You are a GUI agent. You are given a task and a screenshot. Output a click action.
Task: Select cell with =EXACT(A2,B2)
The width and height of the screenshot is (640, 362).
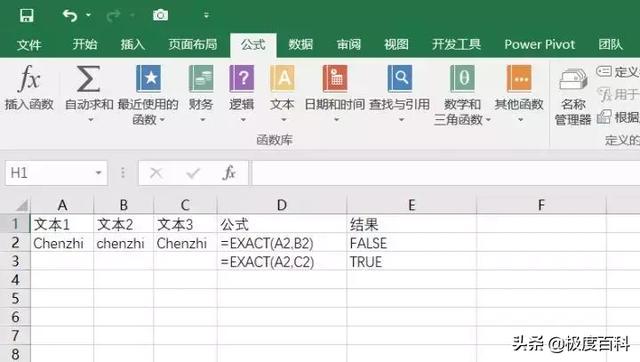282,243
